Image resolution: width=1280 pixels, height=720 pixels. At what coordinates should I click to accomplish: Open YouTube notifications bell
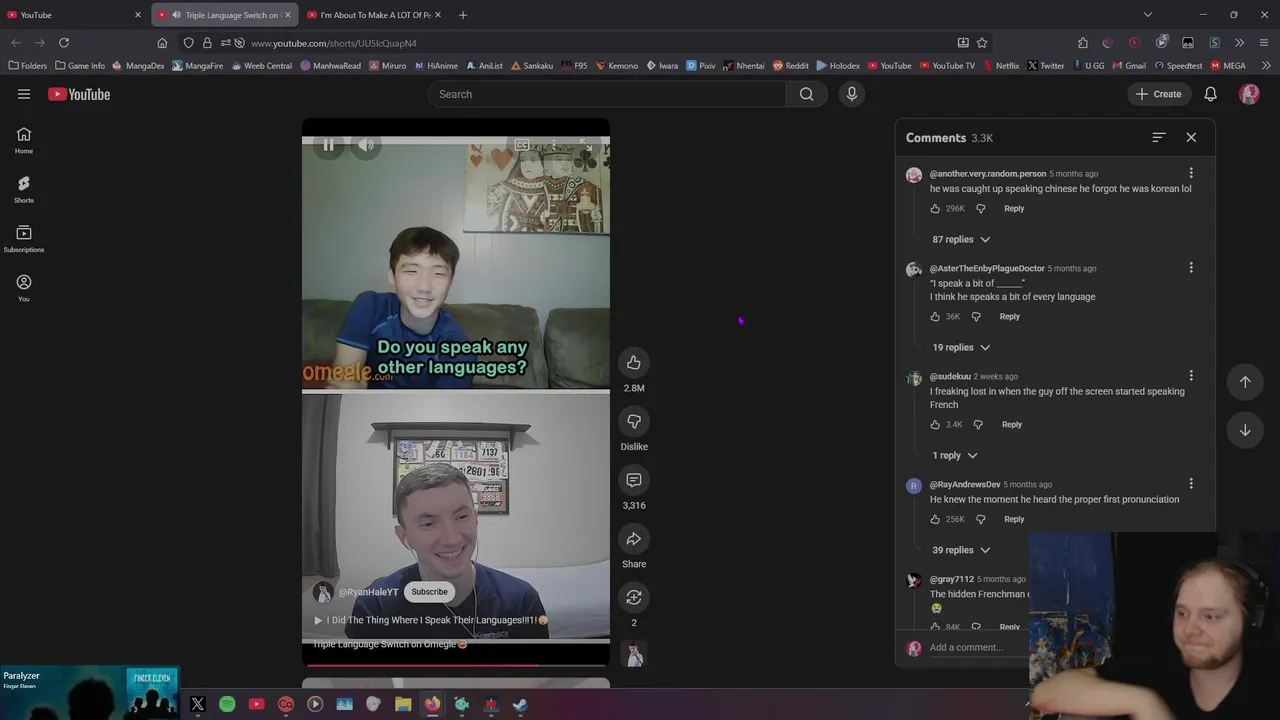pos(1210,94)
